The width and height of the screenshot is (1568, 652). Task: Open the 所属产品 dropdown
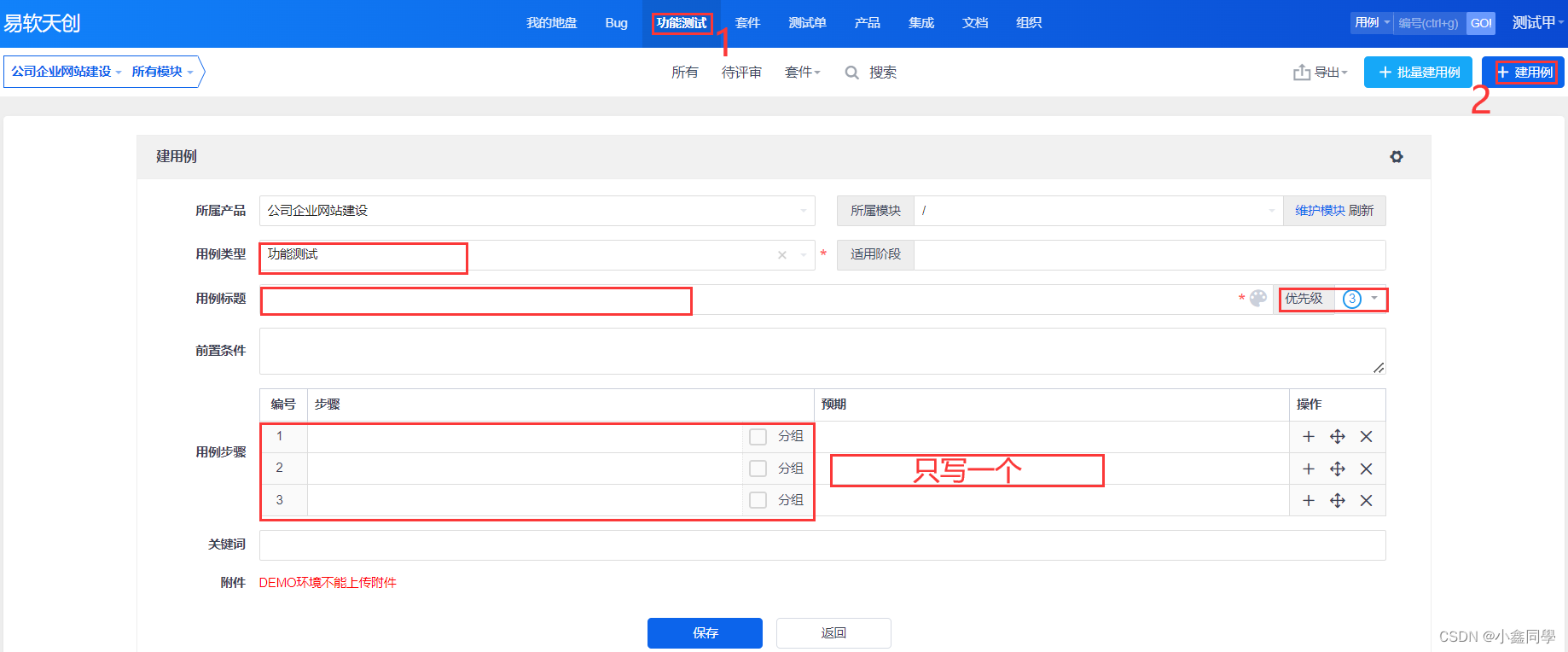pos(537,211)
